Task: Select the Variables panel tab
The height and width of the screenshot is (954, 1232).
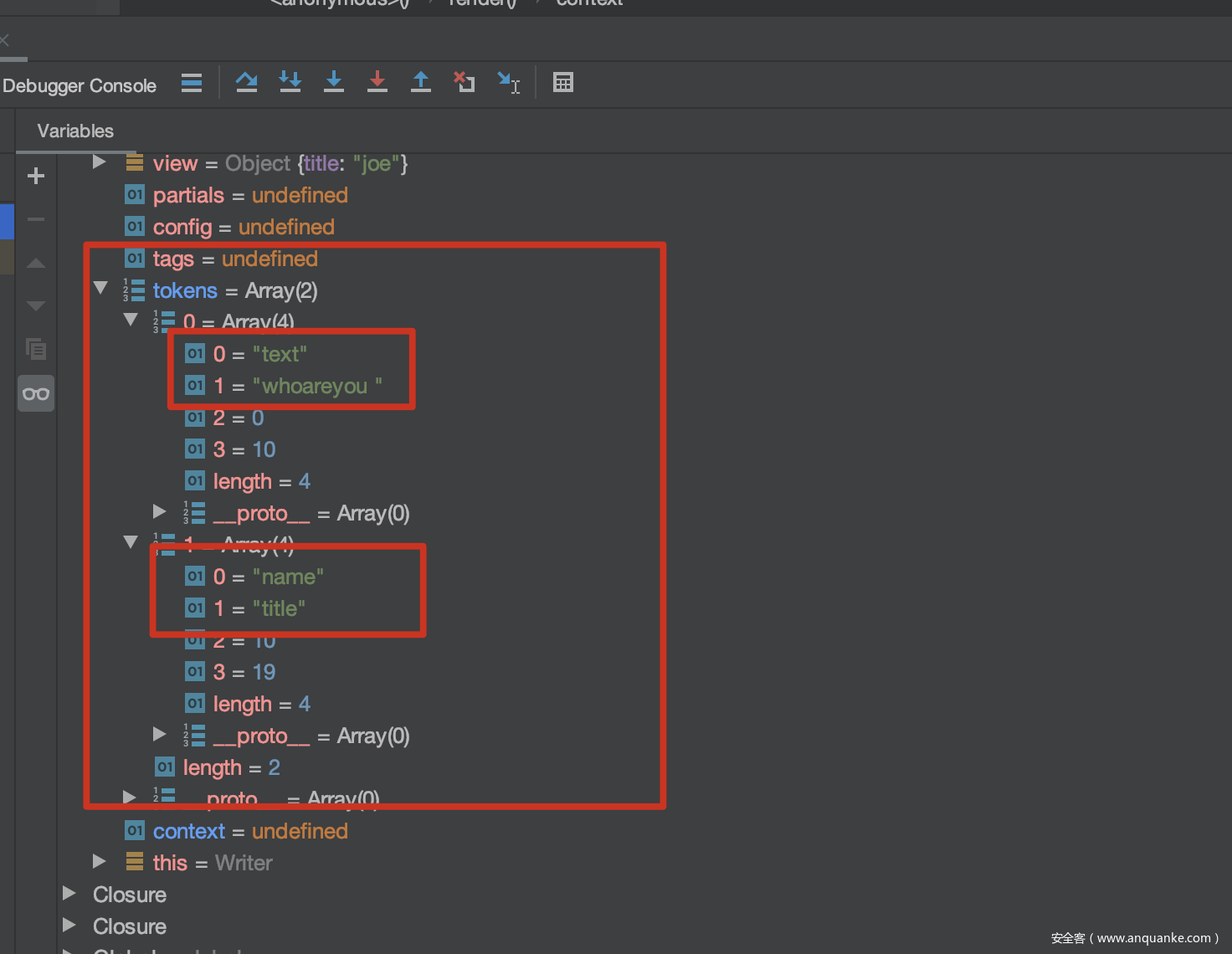Action: pos(75,131)
